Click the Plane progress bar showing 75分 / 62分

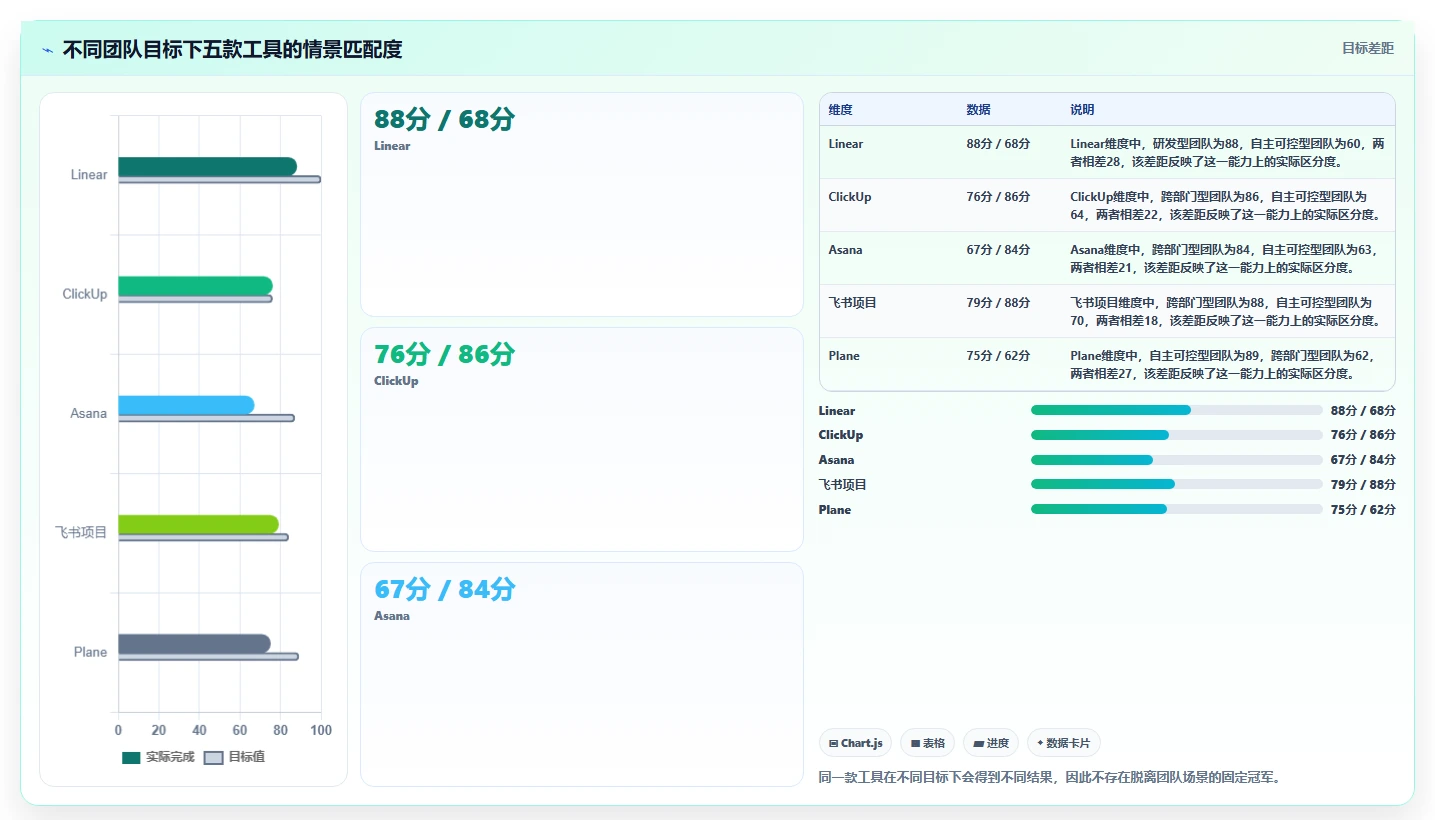1177,509
